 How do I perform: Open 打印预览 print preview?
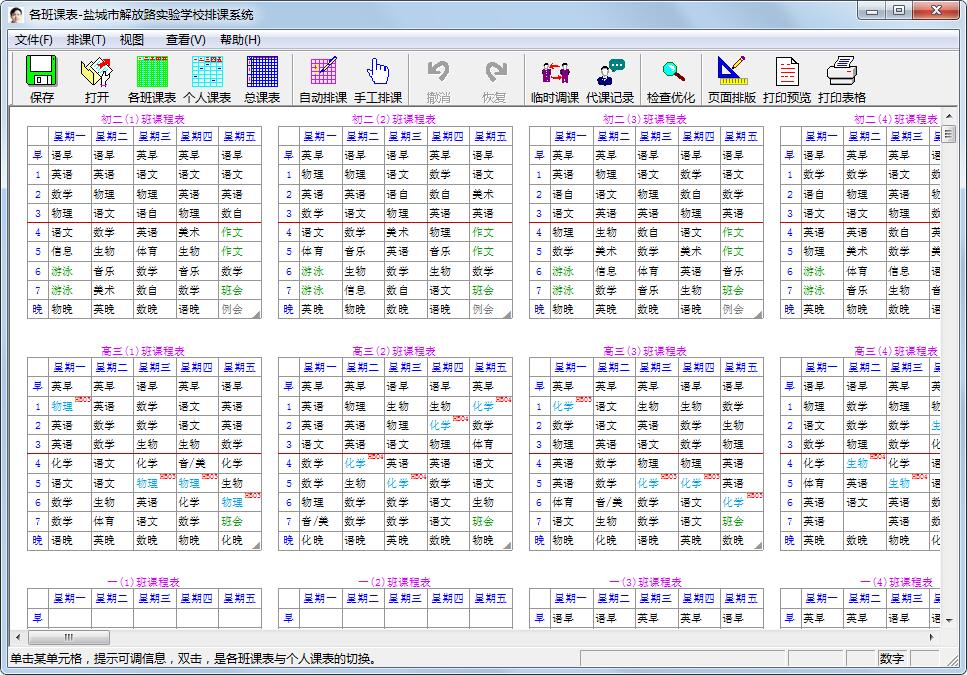[x=787, y=79]
